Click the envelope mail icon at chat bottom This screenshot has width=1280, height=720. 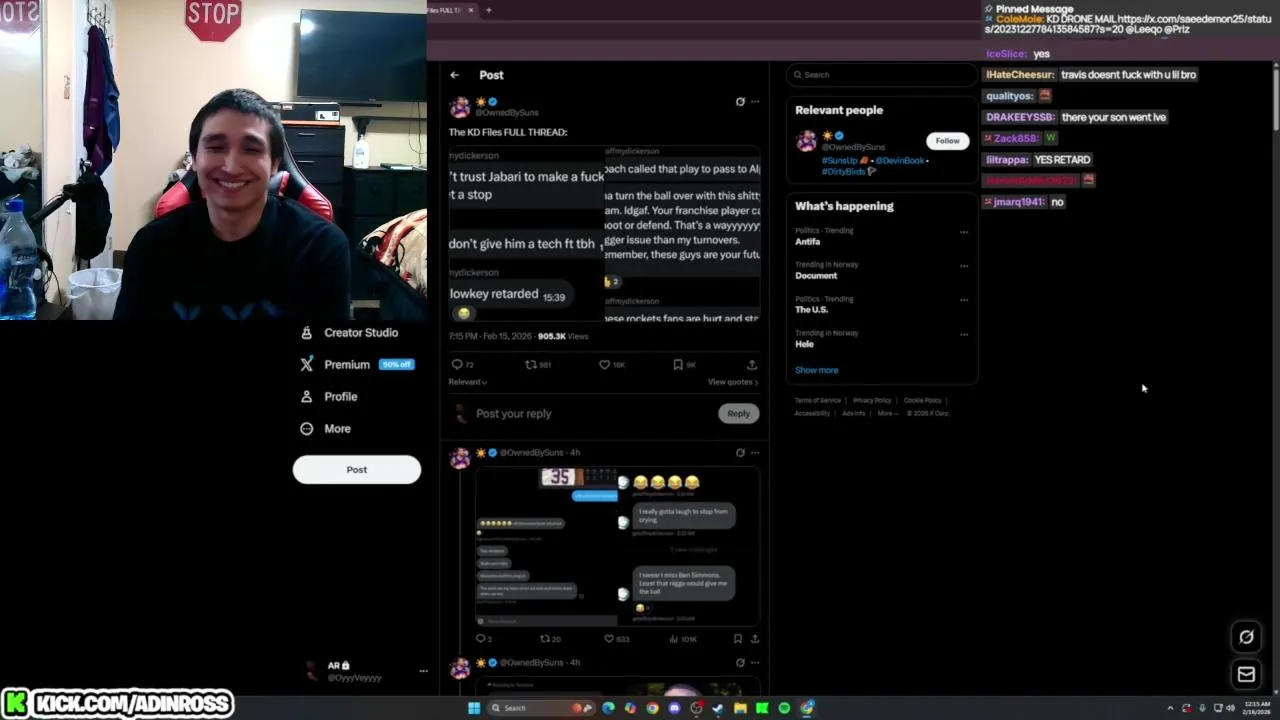click(1246, 675)
